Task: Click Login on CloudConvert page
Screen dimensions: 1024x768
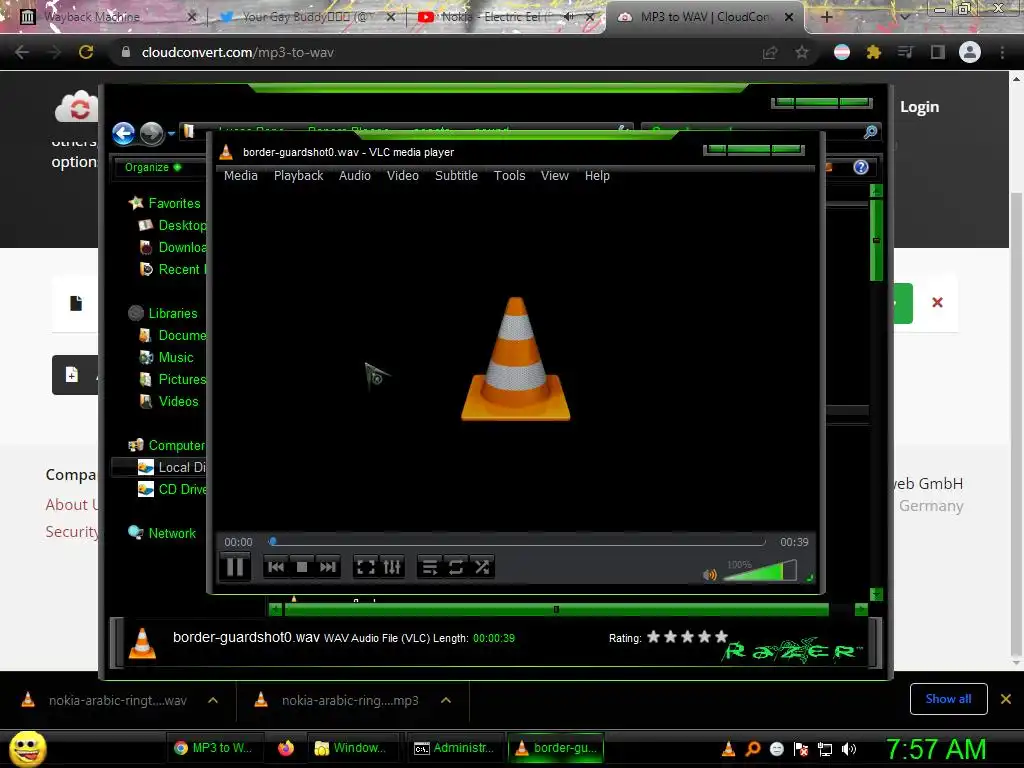Action: click(x=919, y=107)
